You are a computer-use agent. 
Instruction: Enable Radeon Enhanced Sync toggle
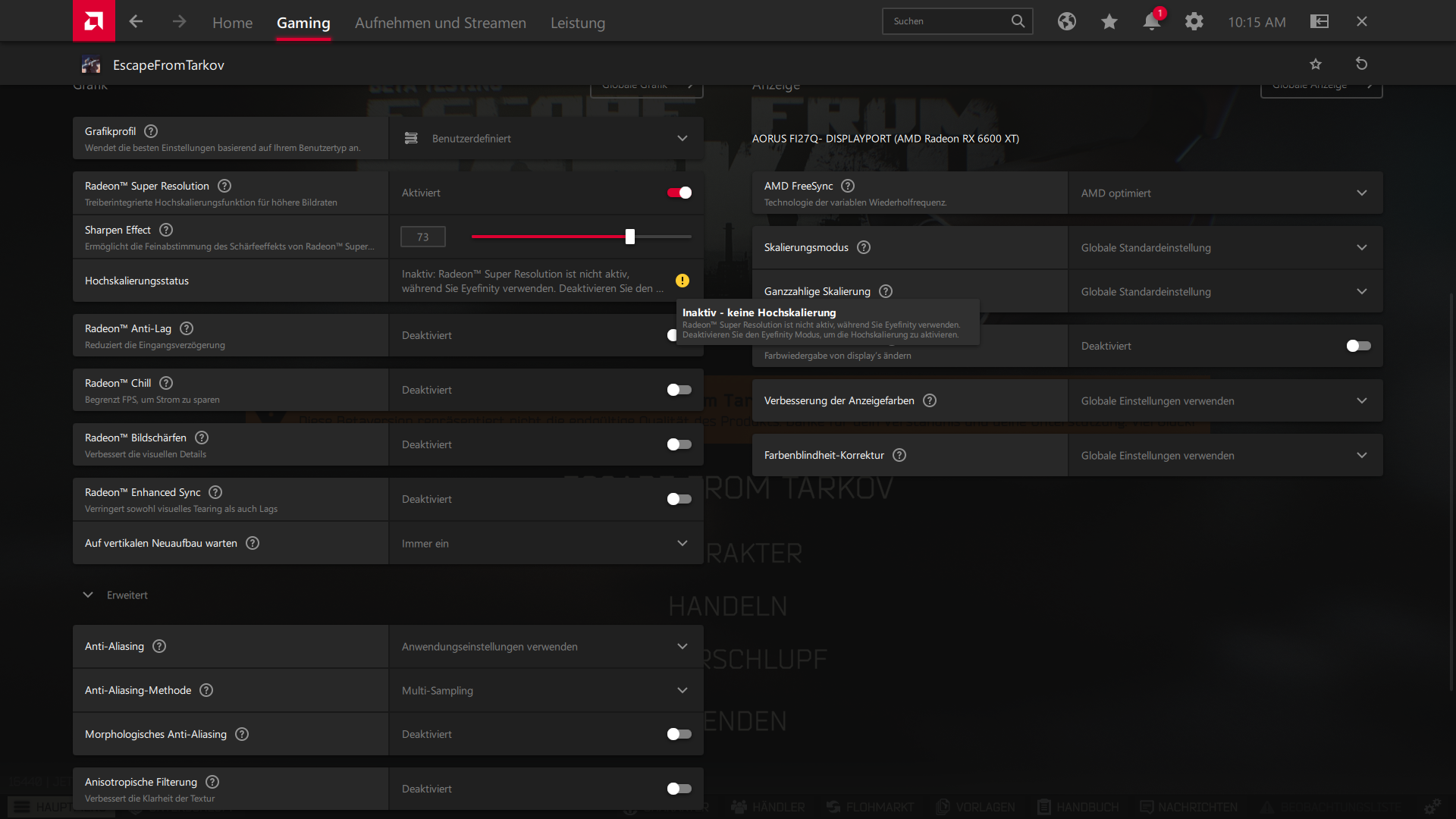coord(679,499)
